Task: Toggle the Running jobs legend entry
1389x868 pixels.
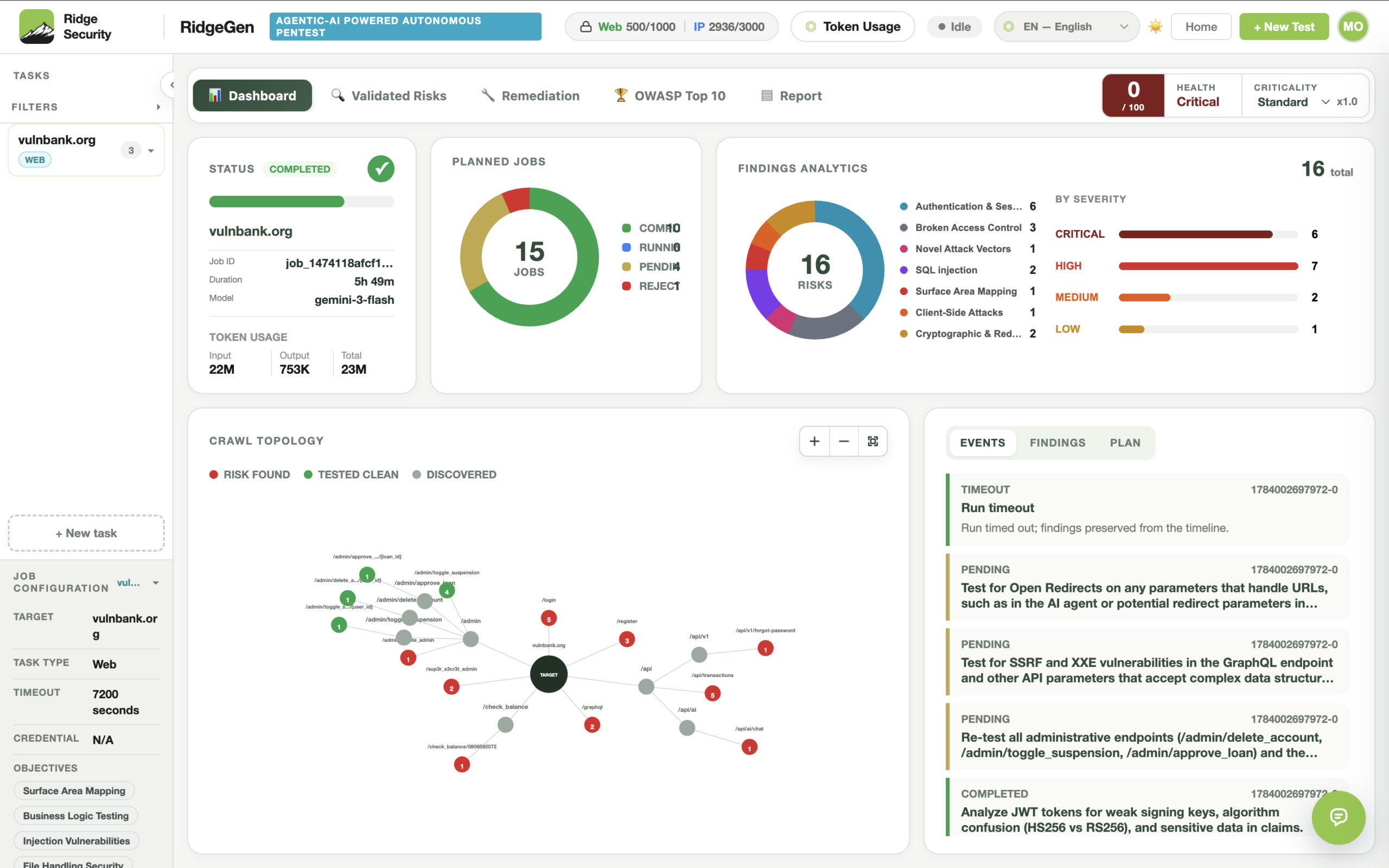Action: pos(651,247)
